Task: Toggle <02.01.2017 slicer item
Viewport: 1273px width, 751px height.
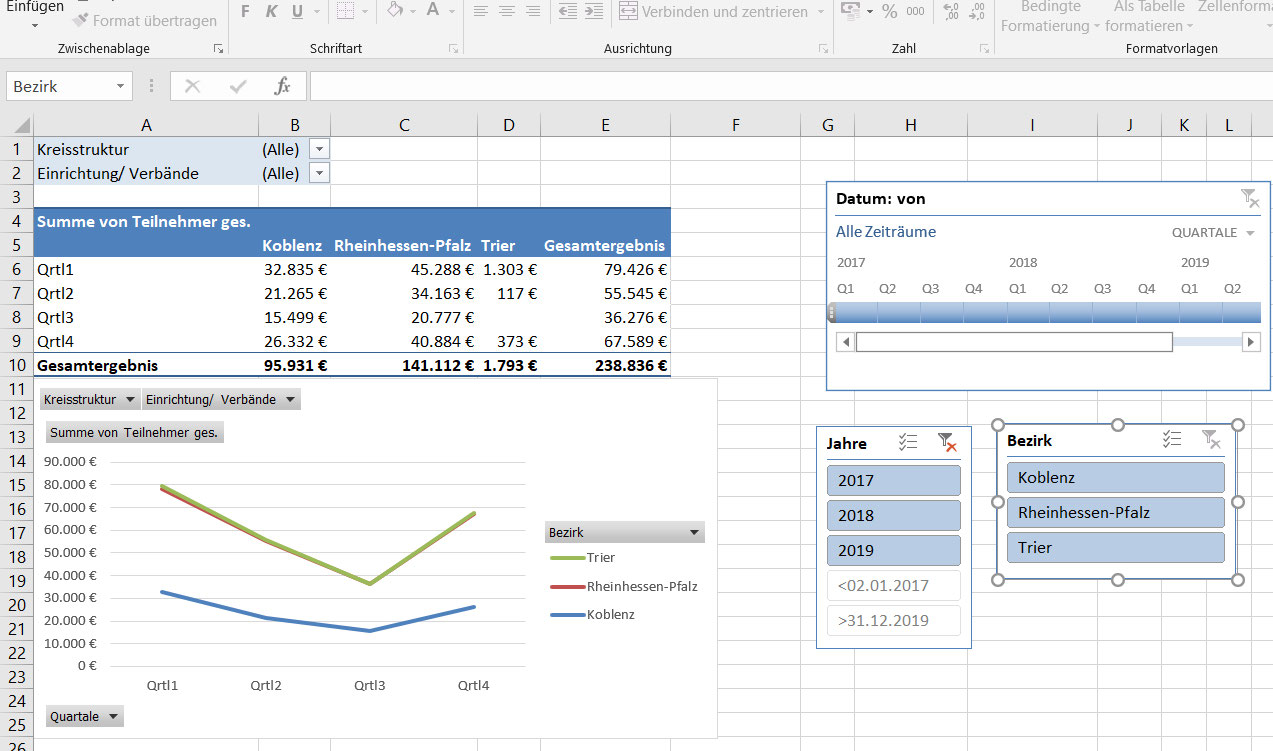Action: point(894,585)
